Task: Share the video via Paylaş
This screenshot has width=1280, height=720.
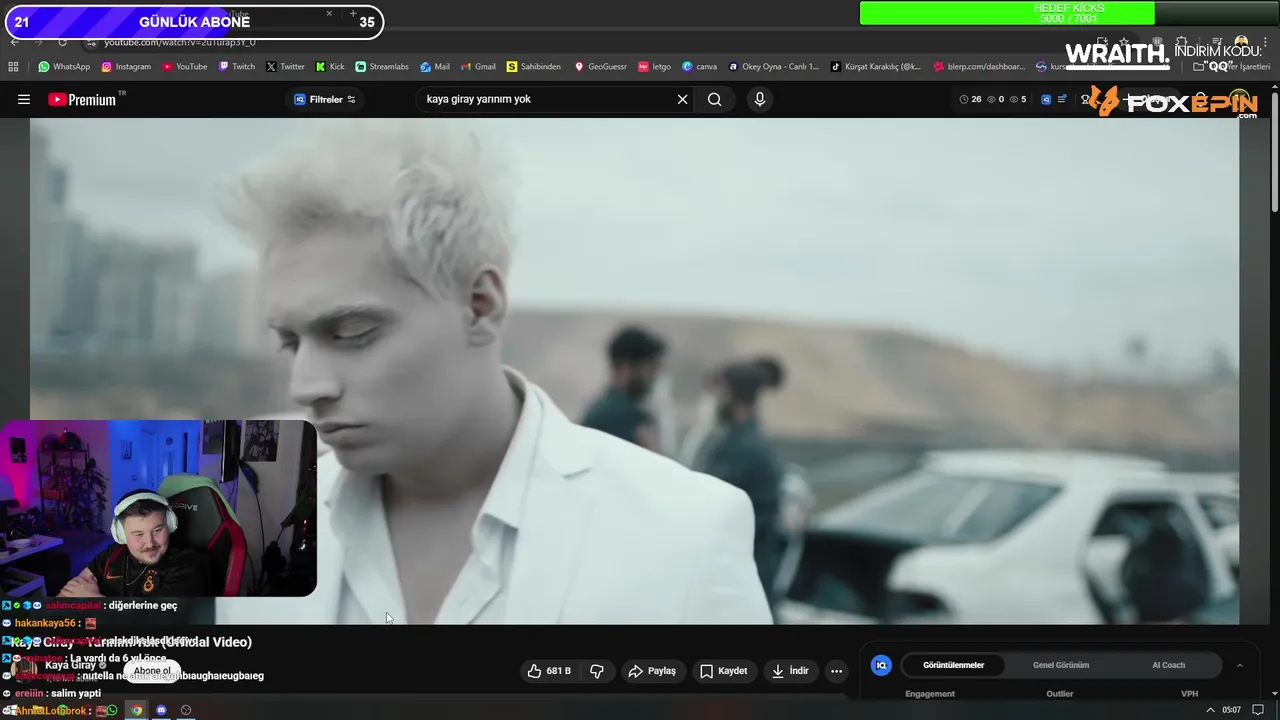Action: 652,671
